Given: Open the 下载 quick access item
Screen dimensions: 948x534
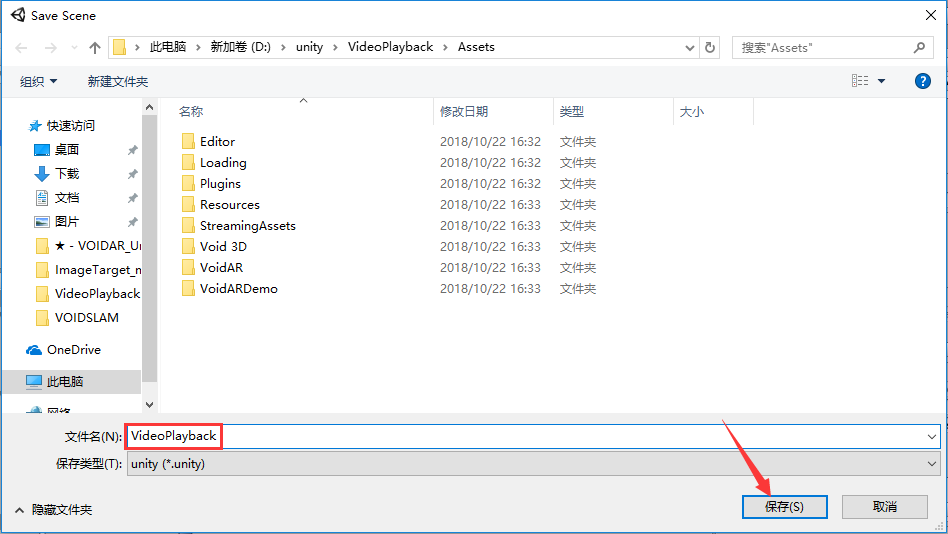Looking at the screenshot, I should [66, 174].
